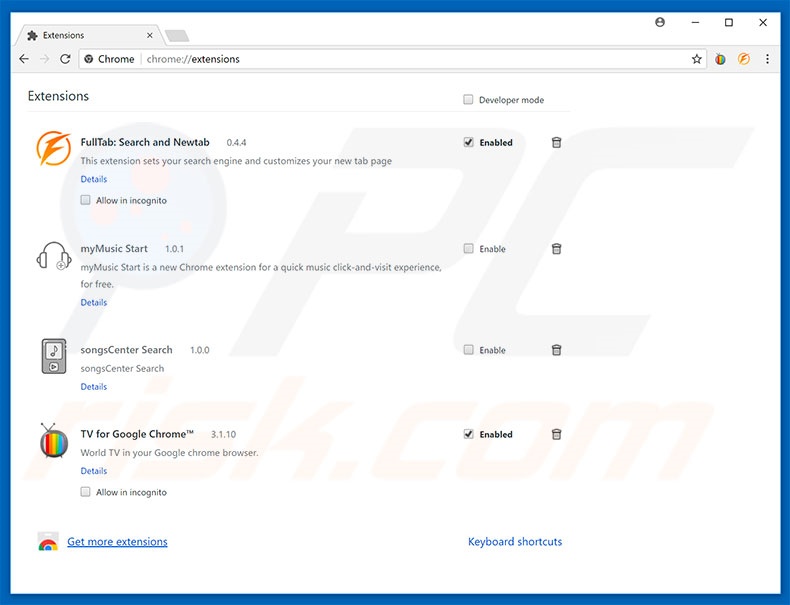Open Details for FullTab: Search and Newtab

94,179
